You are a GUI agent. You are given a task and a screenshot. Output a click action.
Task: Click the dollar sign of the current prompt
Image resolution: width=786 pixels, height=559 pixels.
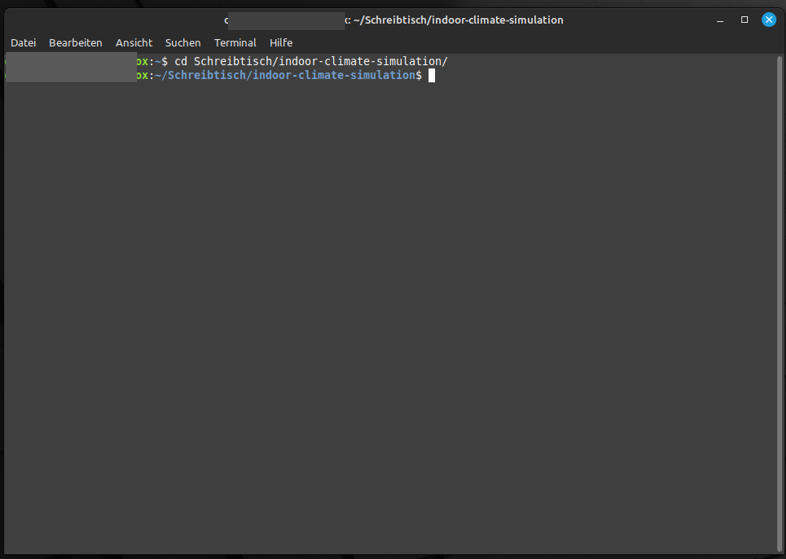click(419, 76)
